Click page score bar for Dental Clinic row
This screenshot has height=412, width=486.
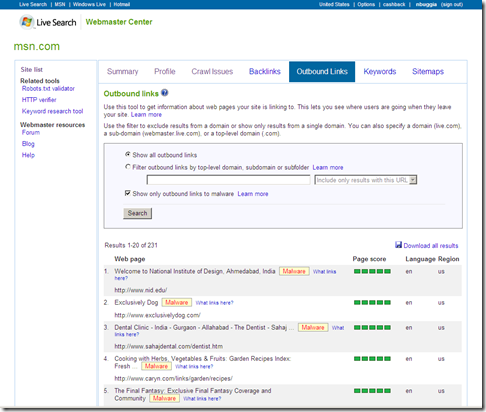(372, 327)
